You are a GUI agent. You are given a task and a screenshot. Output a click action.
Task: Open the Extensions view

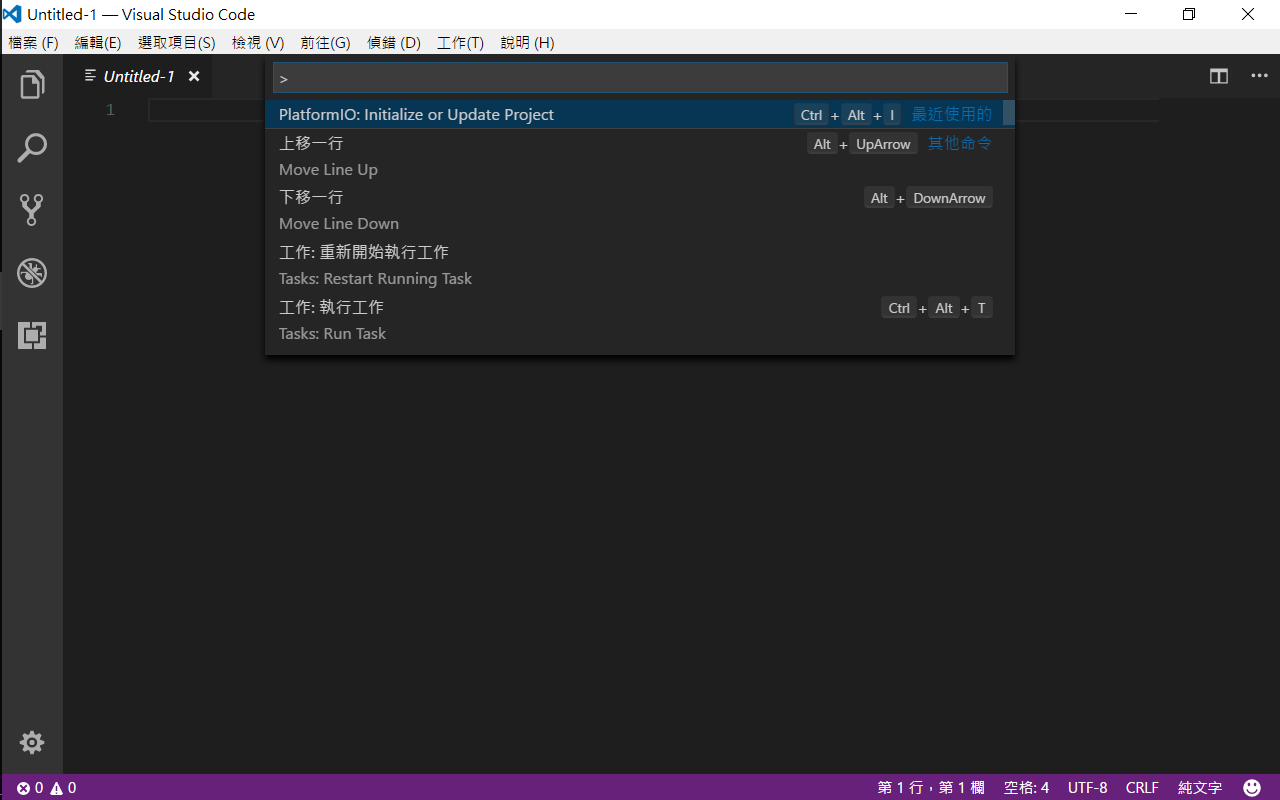(31, 335)
